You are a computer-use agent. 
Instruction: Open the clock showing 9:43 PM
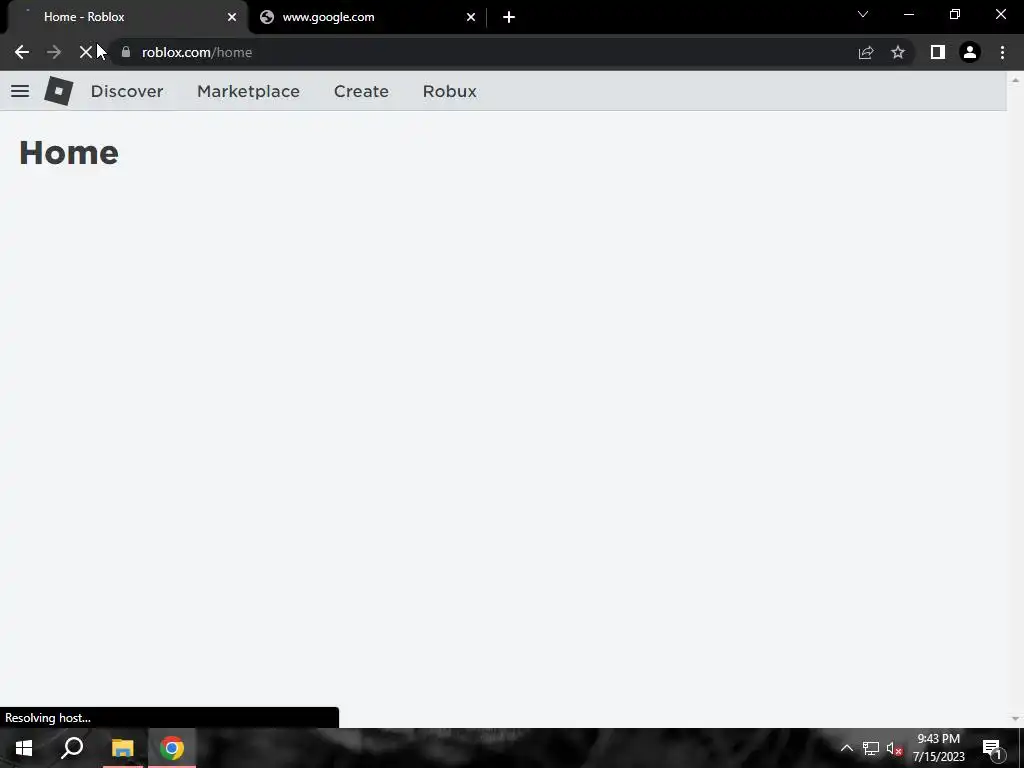(938, 748)
